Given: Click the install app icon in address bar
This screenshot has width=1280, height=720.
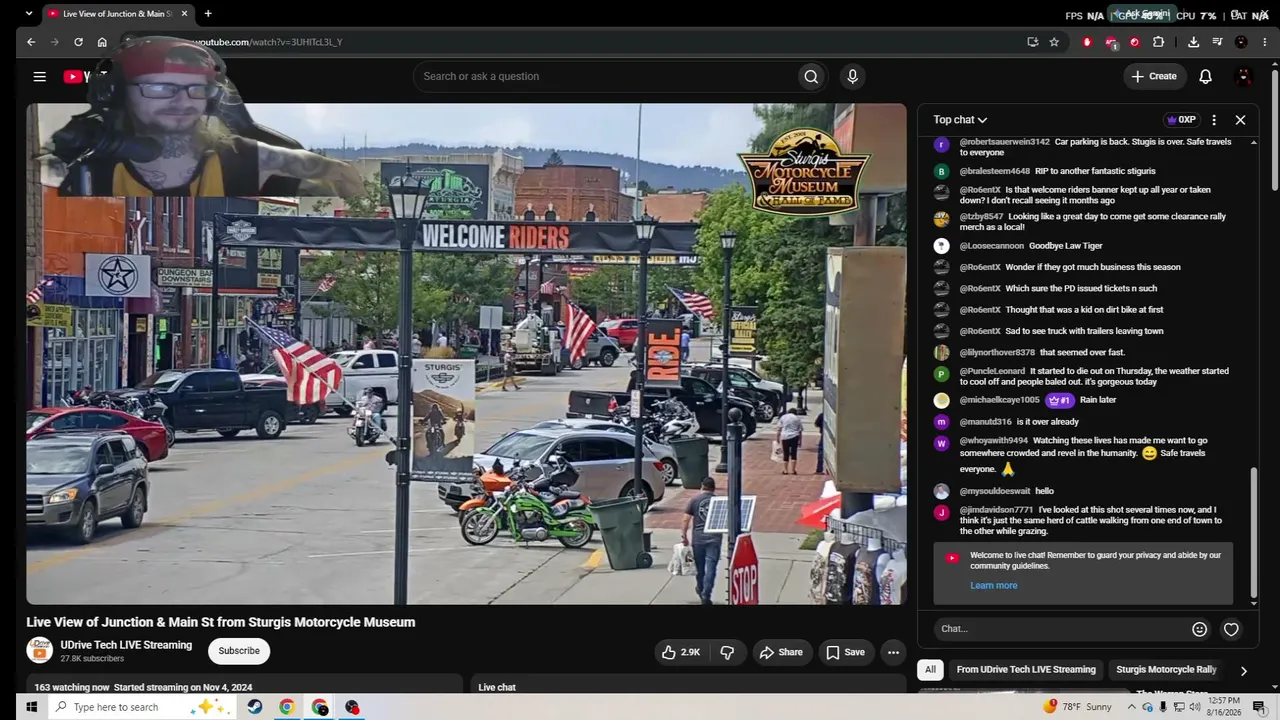Looking at the screenshot, I should pos(1033,42).
